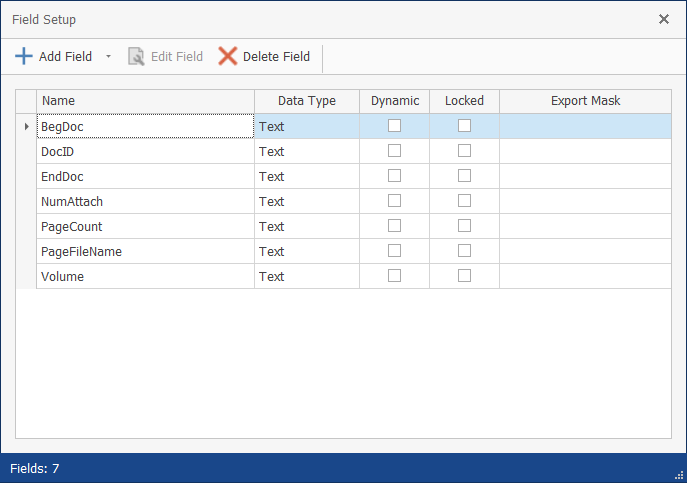The image size is (687, 483).
Task: Enable Locked for the DocID field
Action: pos(464,151)
